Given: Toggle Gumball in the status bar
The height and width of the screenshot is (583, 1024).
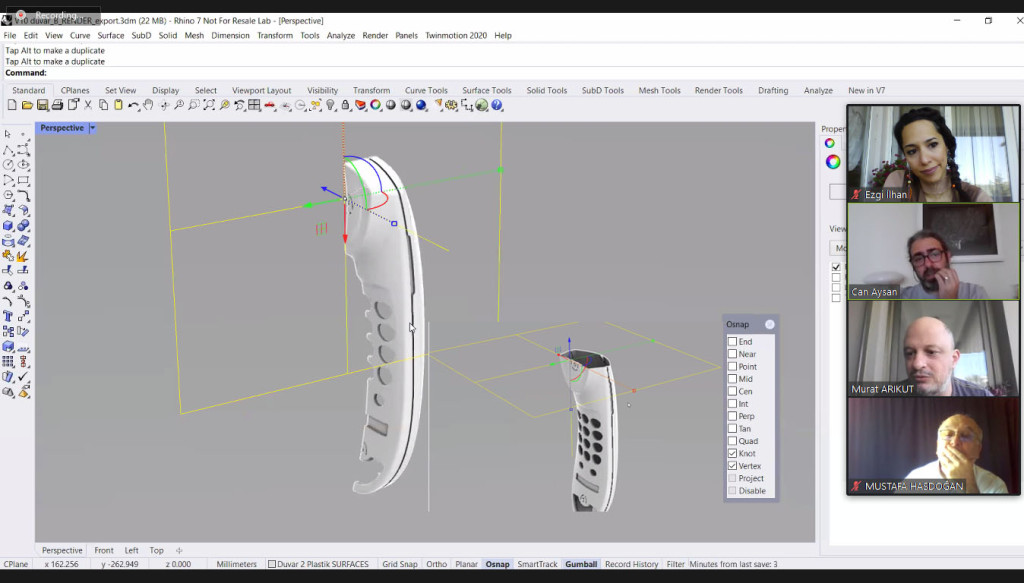Looking at the screenshot, I should pyautogui.click(x=581, y=565).
